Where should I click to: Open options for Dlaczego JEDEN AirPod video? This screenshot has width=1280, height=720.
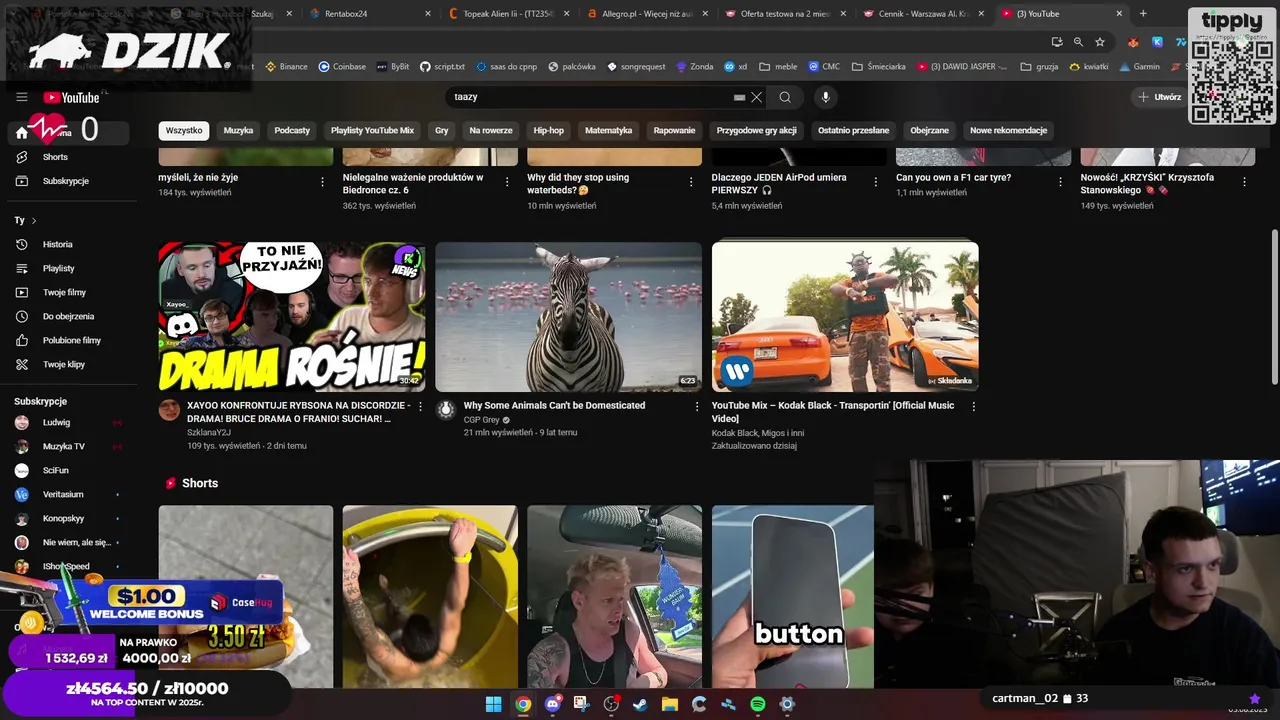pos(875,182)
